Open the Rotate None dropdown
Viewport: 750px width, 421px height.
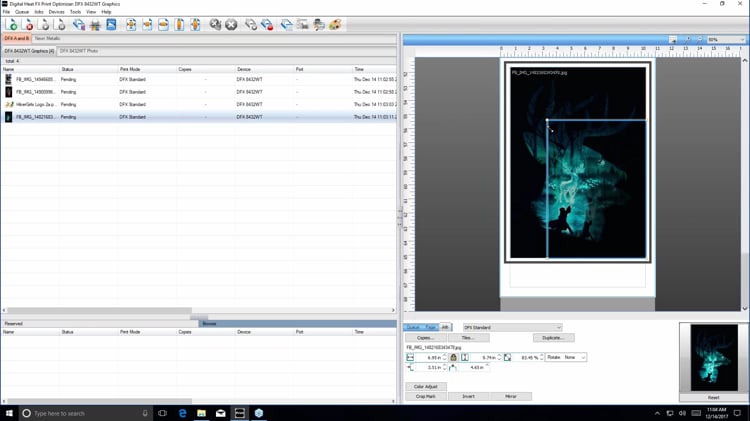566,357
